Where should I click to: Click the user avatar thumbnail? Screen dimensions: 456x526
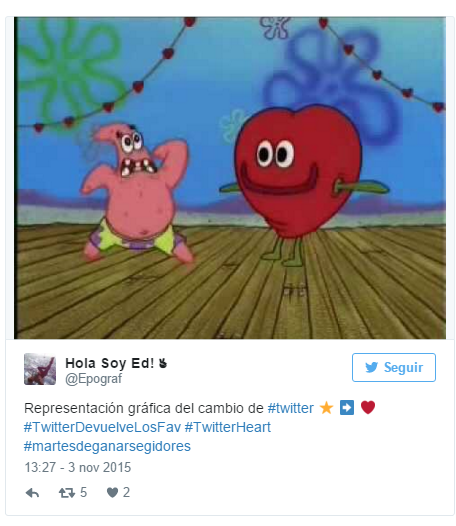40,369
